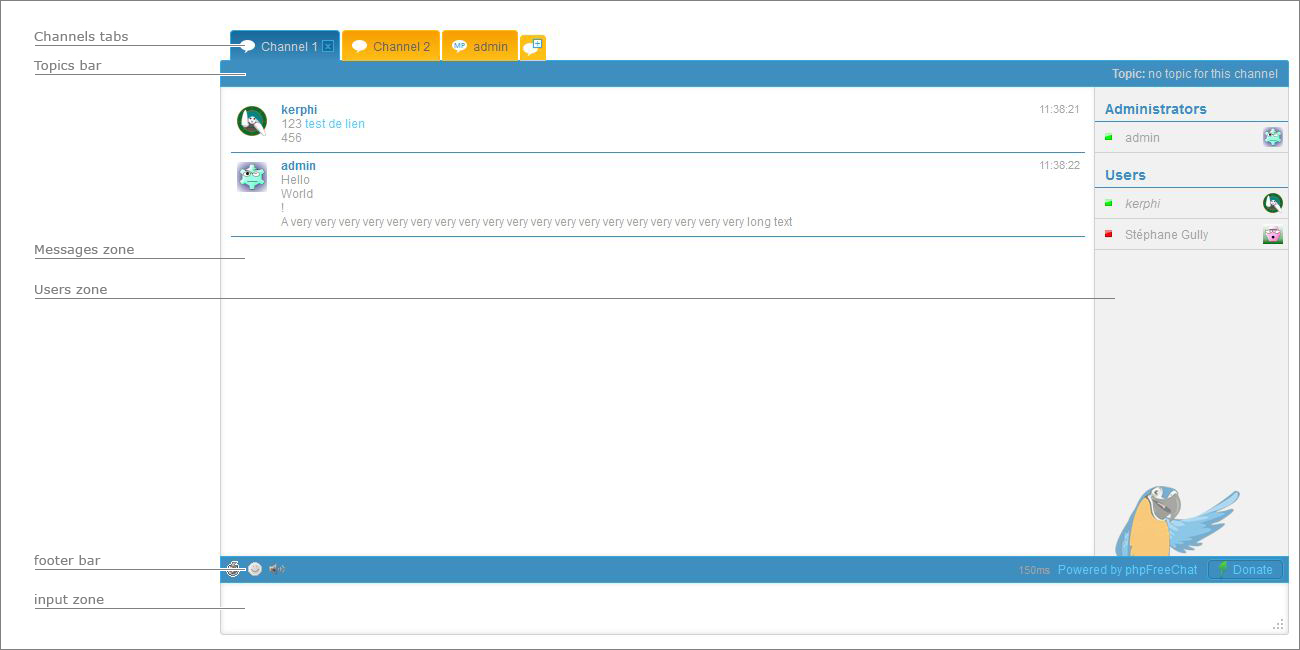1300x650 pixels.
Task: Select the Channel 1 tab
Action: [283, 46]
